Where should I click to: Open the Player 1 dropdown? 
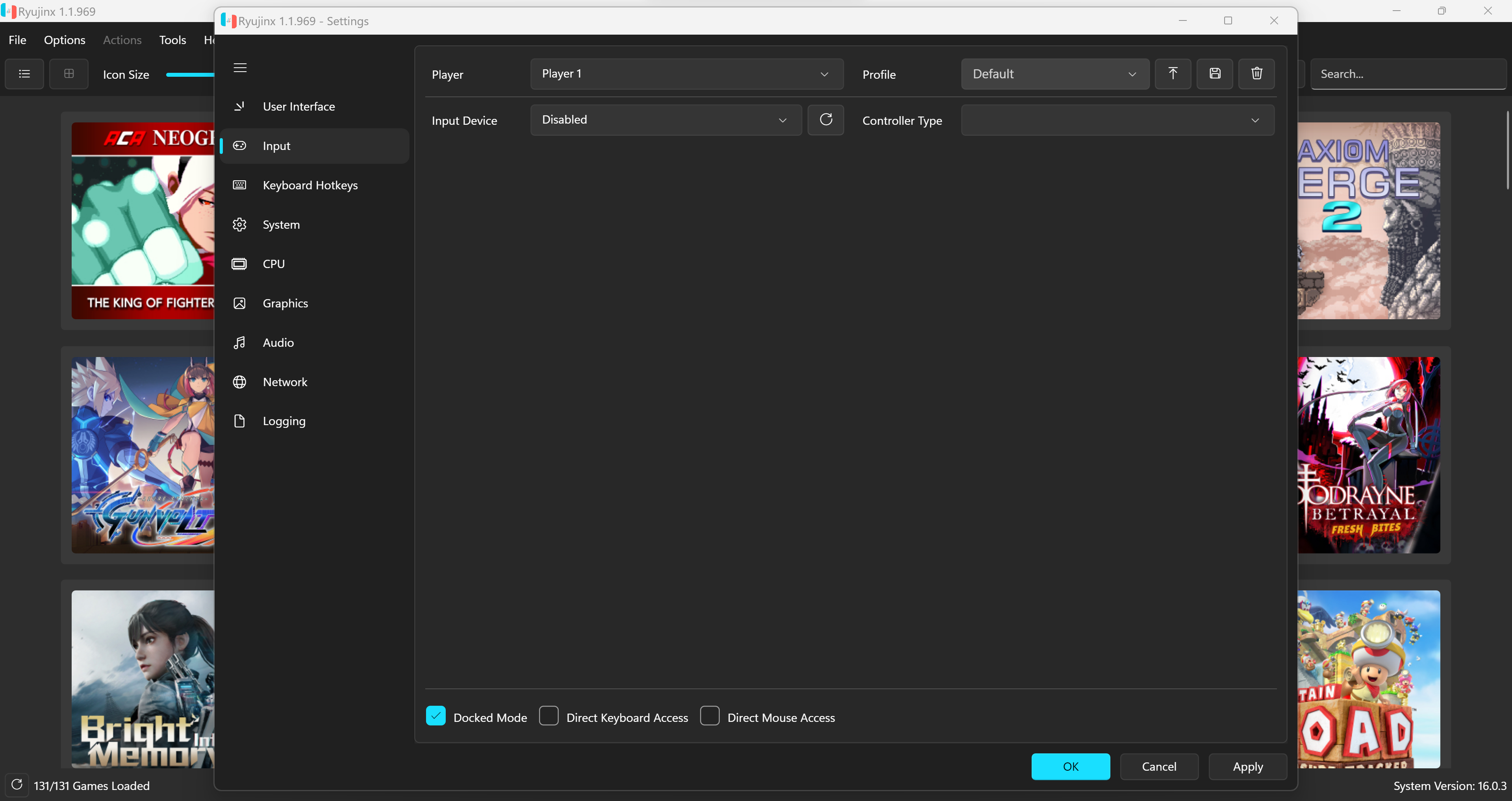[x=686, y=74]
